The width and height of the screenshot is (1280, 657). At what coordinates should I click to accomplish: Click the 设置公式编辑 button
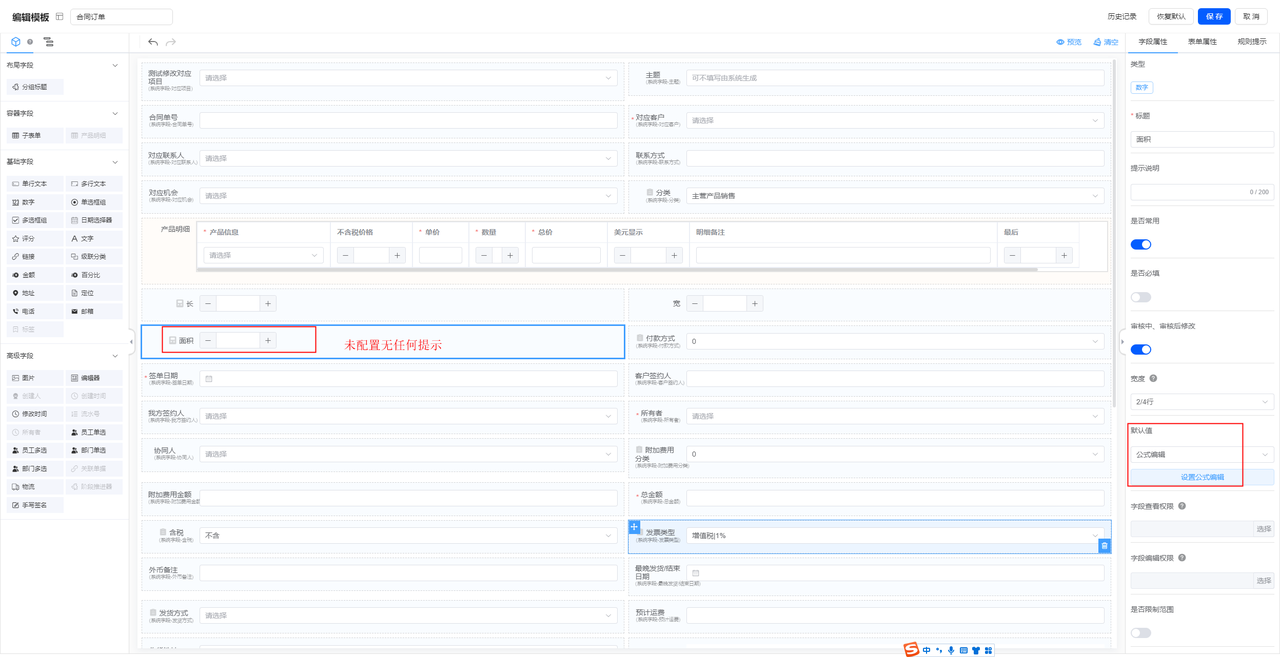[x=1202, y=477]
